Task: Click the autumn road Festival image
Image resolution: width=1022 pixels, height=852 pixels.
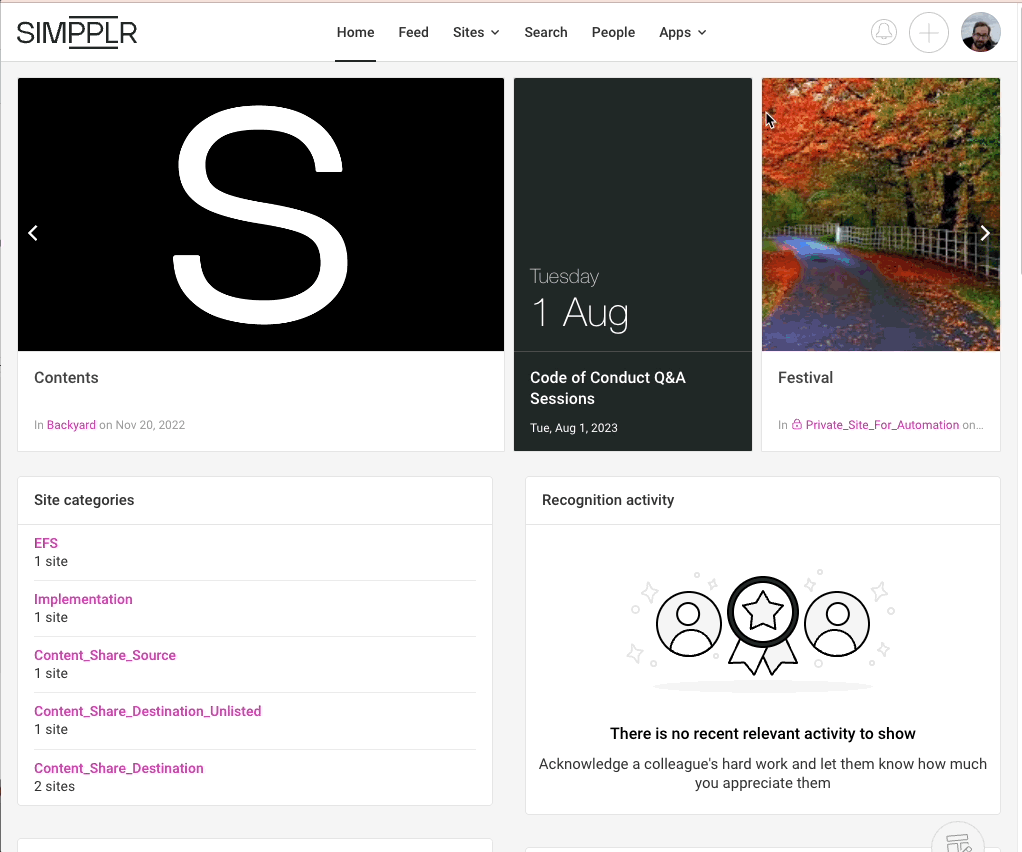Action: [881, 214]
